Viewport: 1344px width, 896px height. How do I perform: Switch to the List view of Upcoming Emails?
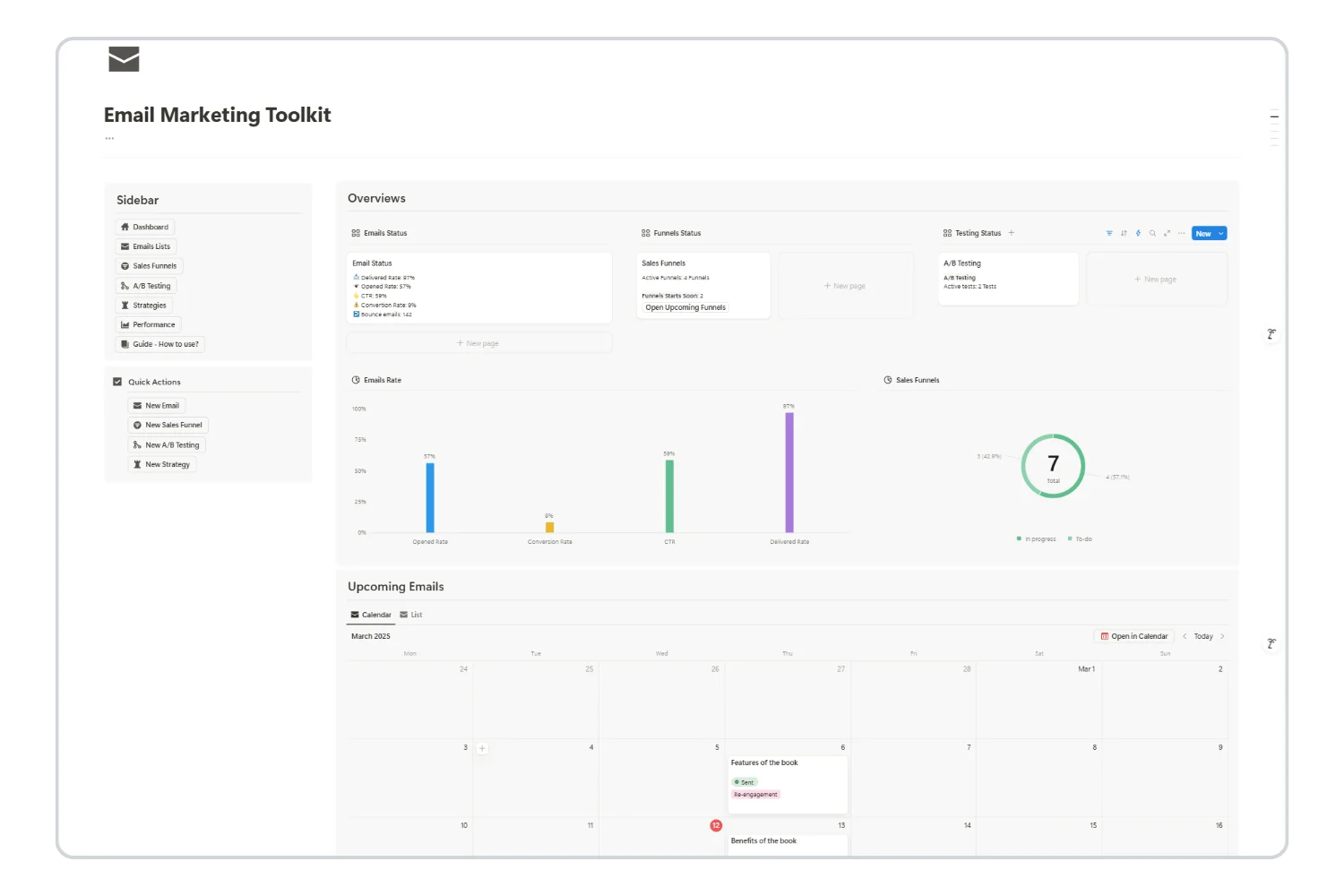coord(412,615)
